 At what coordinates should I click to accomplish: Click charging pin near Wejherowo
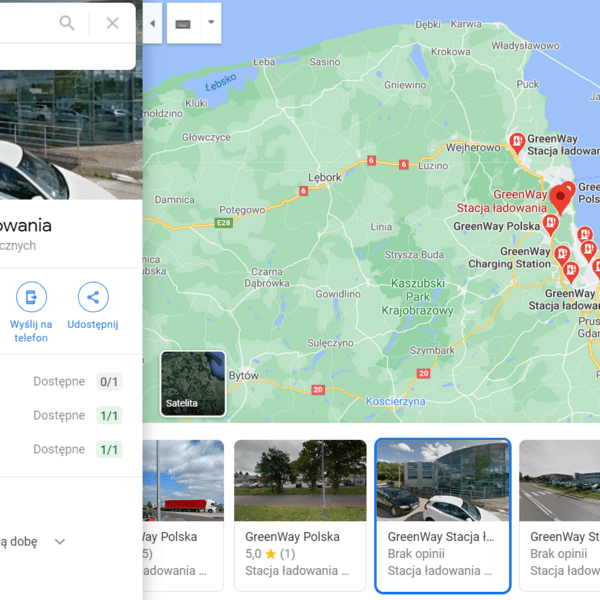517,143
